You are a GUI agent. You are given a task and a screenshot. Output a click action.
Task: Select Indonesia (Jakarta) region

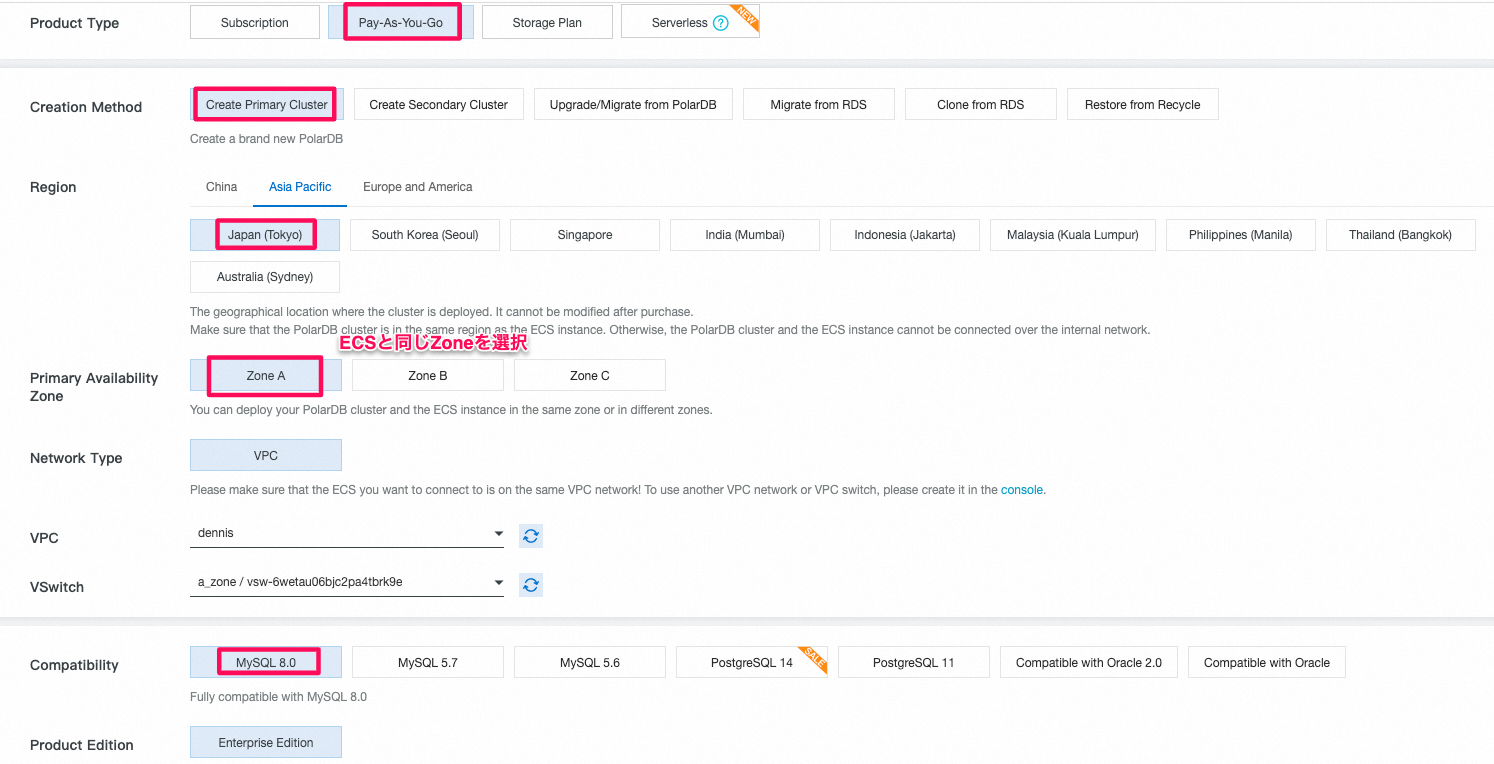coord(905,235)
